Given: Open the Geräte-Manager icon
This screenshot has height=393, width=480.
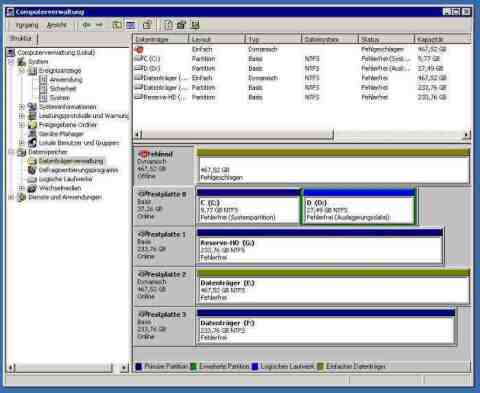Looking at the screenshot, I should [x=32, y=134].
